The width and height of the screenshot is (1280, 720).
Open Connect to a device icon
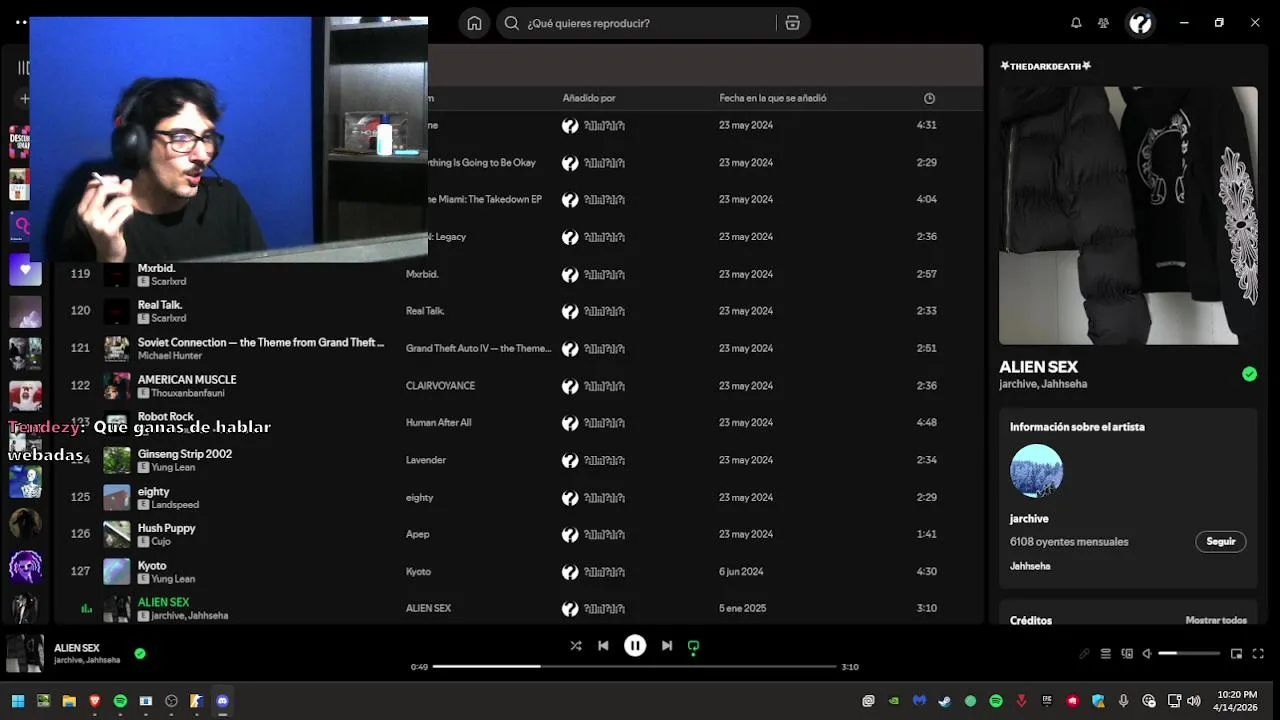(1127, 654)
